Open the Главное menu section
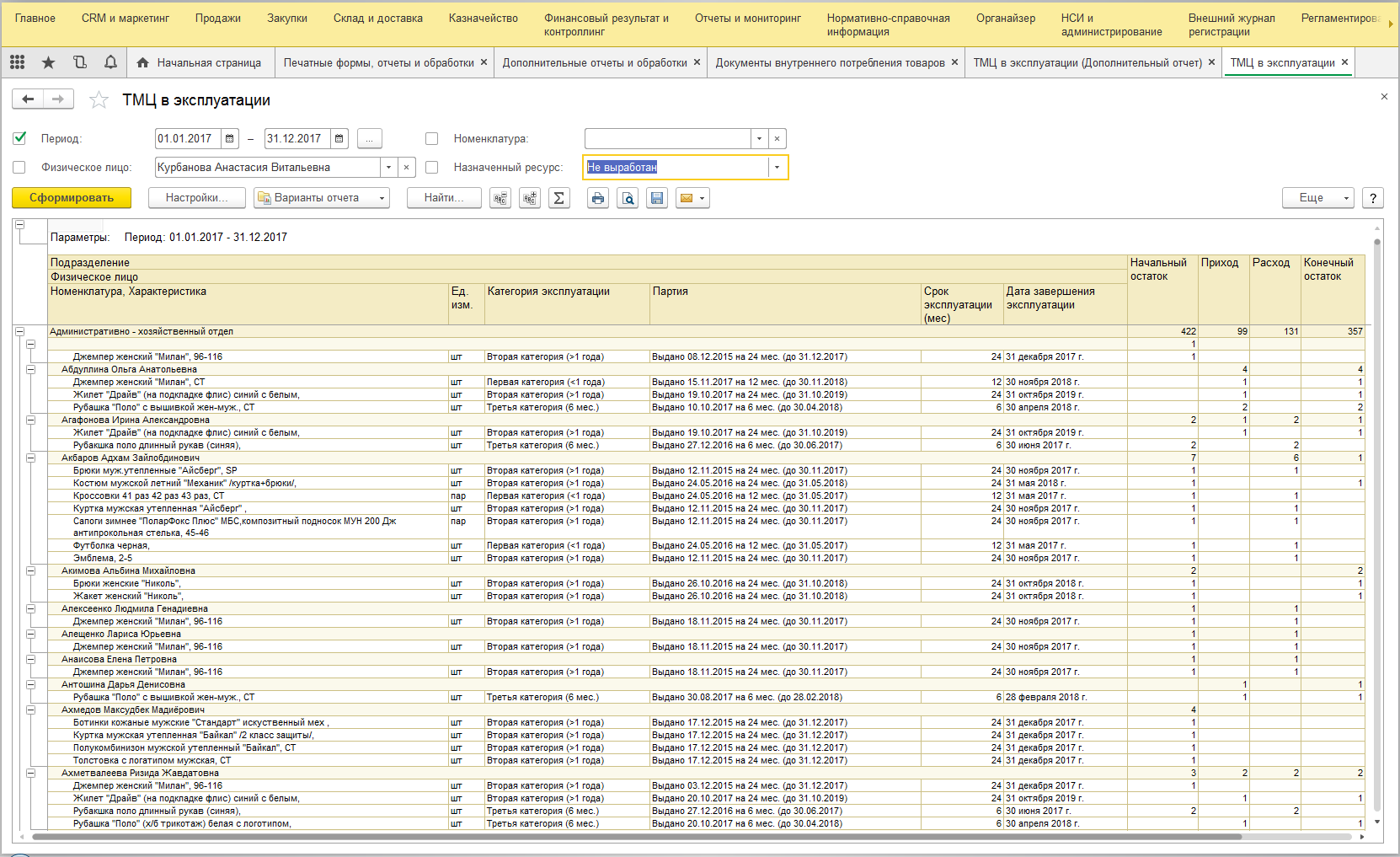This screenshot has width=1400, height=857. tap(35, 18)
